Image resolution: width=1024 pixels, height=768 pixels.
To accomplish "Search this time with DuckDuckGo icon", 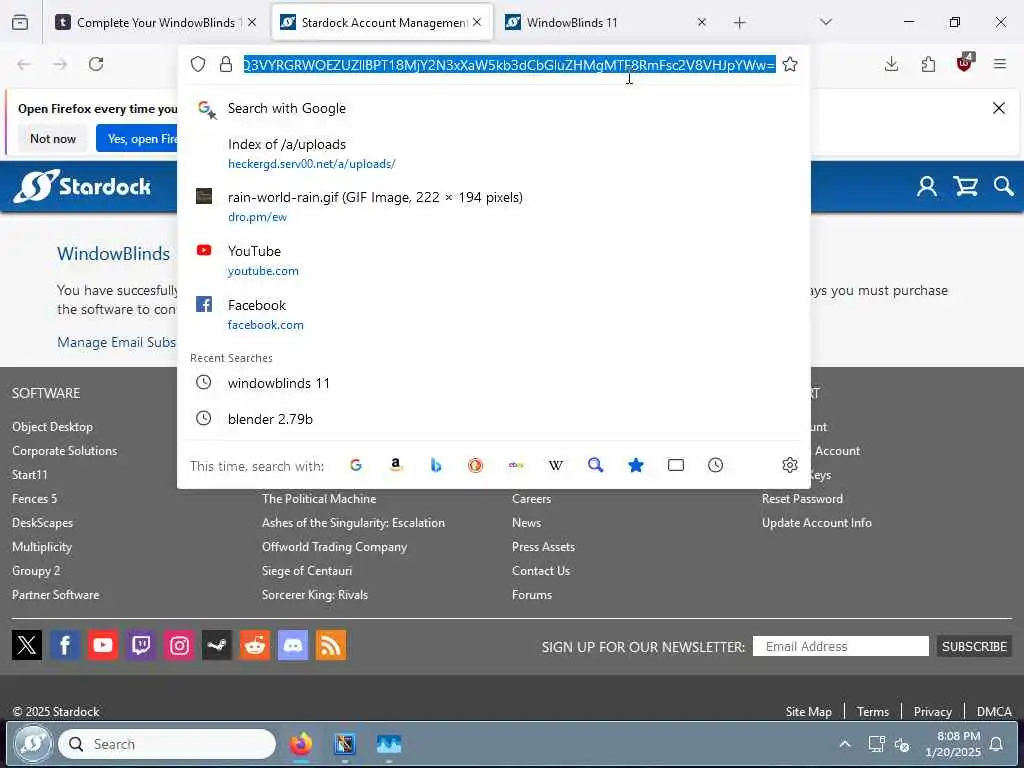I will pos(475,465).
